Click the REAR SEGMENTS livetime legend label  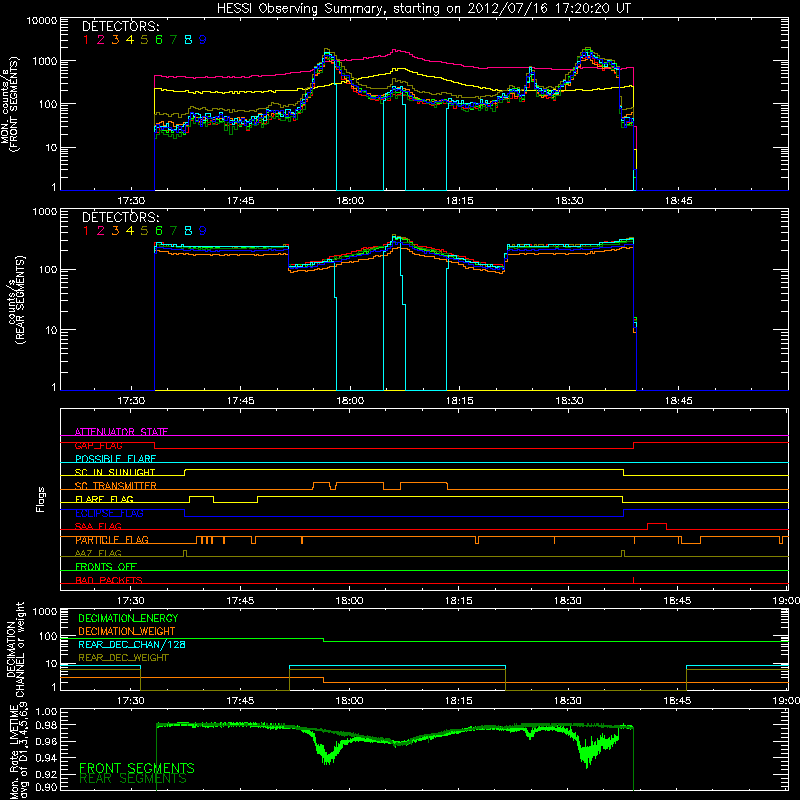(x=133, y=779)
